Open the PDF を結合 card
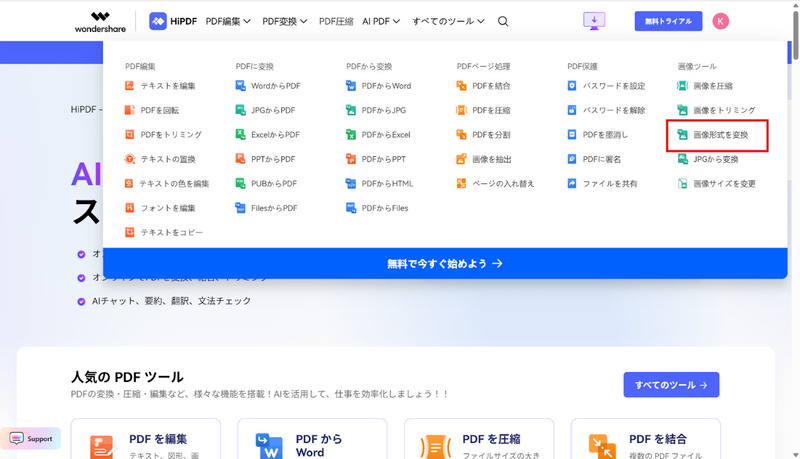Image resolution: width=800 pixels, height=459 pixels. (645, 439)
